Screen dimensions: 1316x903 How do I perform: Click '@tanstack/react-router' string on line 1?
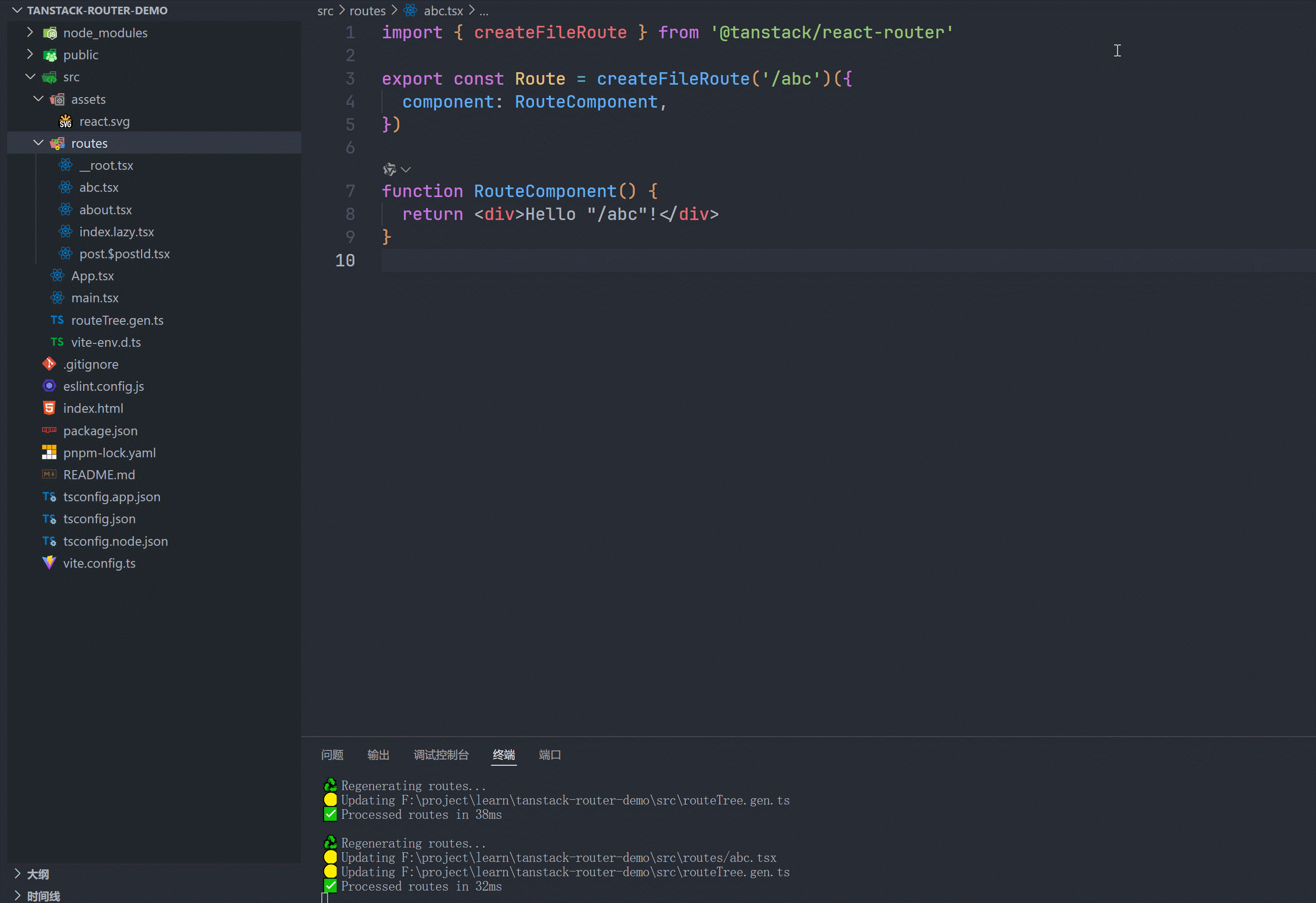coord(833,33)
